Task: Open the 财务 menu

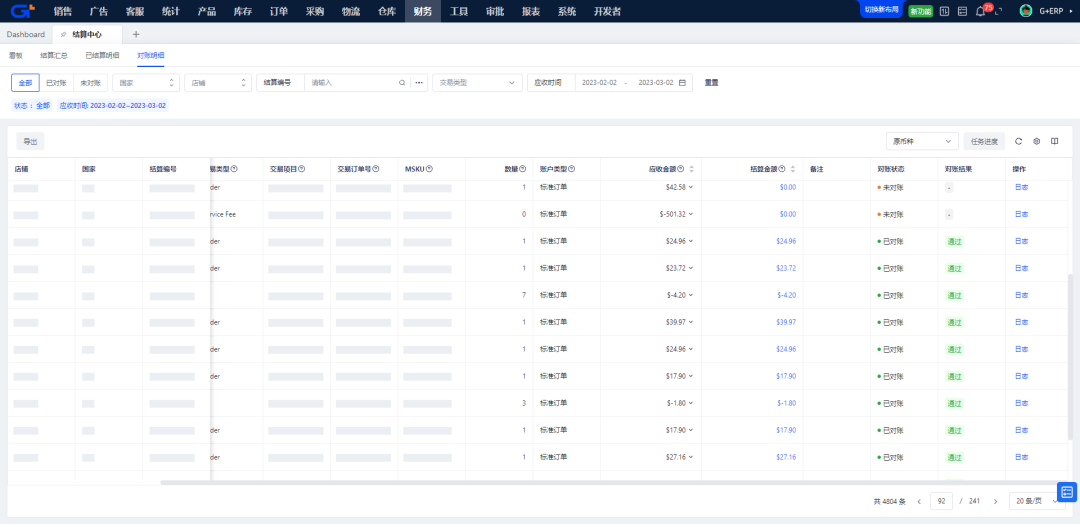Action: tap(423, 12)
